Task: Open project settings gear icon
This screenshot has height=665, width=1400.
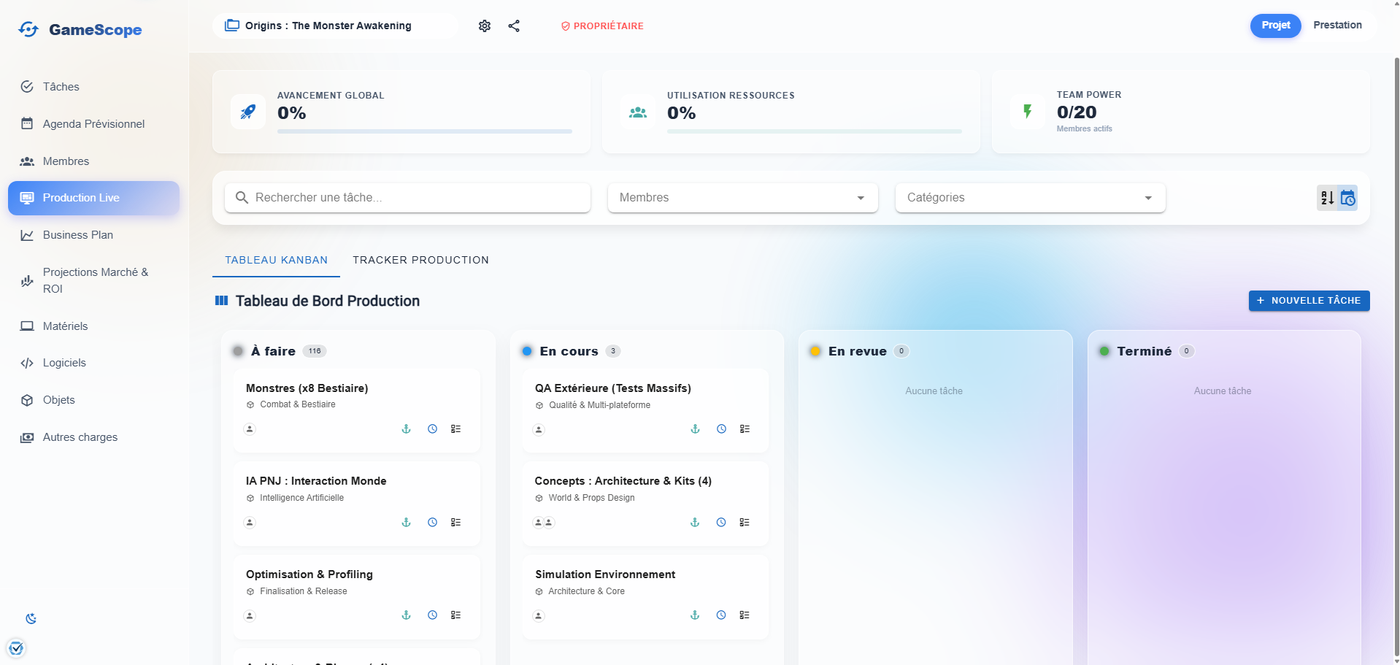Action: [x=485, y=26]
